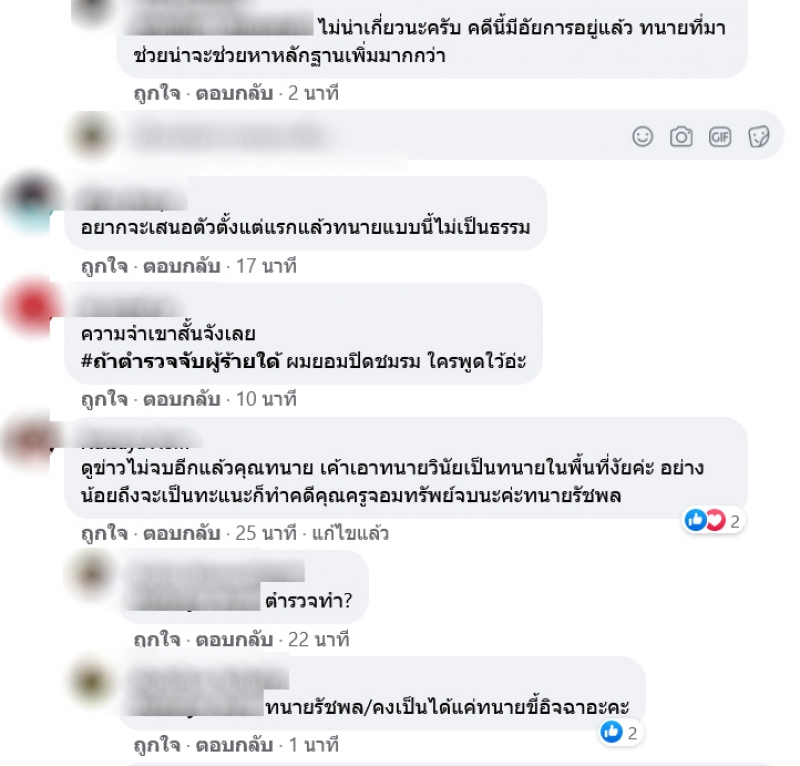Screen dimensions: 800x766
Task: Open hashtag #ถ้าตำรวจจับผู้ร้ายได้
Action: pyautogui.click(x=181, y=361)
